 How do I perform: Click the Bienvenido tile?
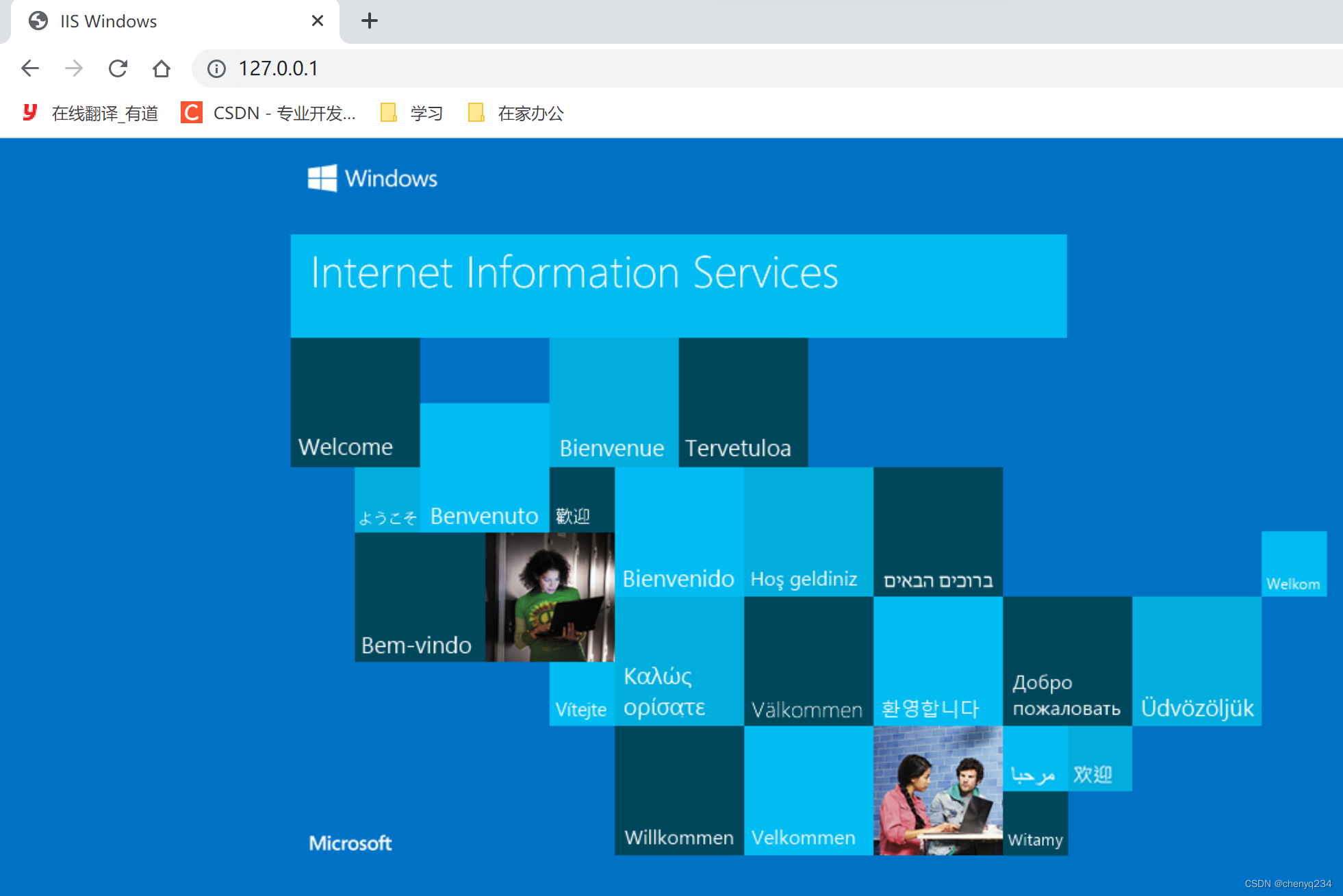tap(678, 532)
